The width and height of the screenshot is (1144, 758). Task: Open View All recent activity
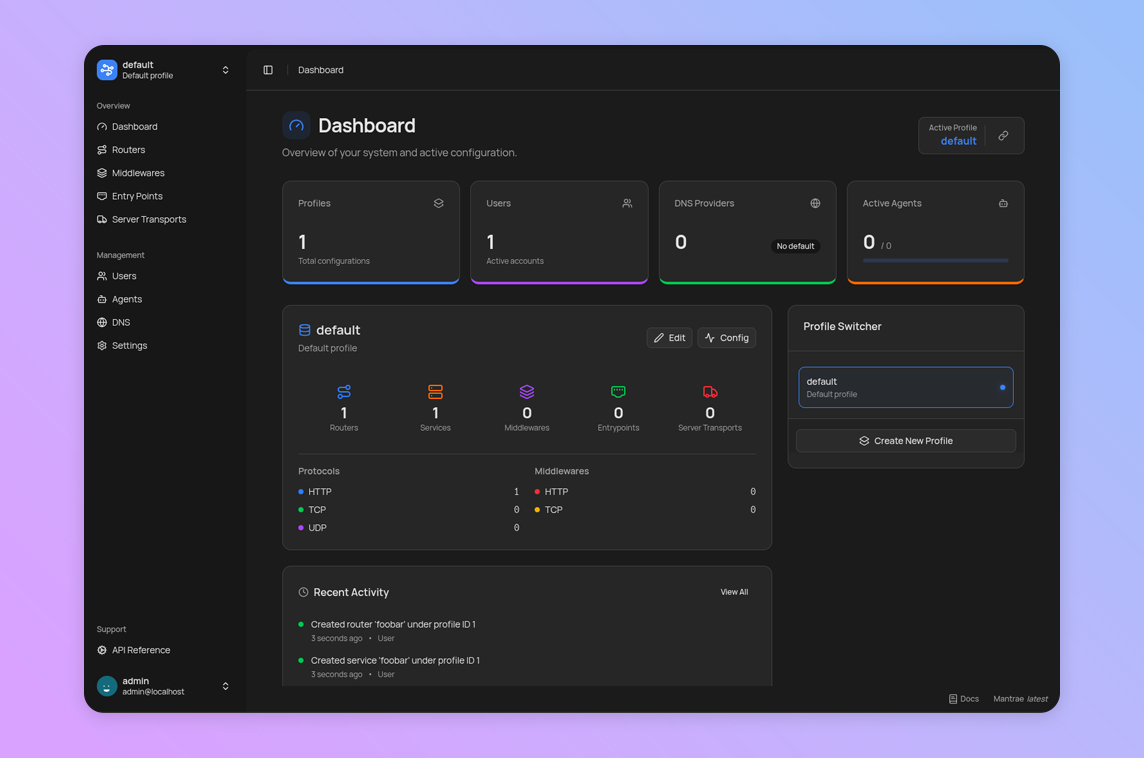[x=734, y=592]
